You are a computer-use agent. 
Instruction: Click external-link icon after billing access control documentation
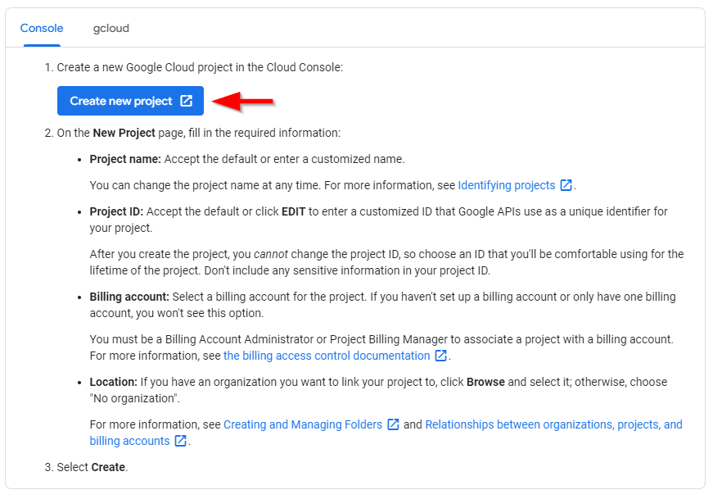point(441,355)
